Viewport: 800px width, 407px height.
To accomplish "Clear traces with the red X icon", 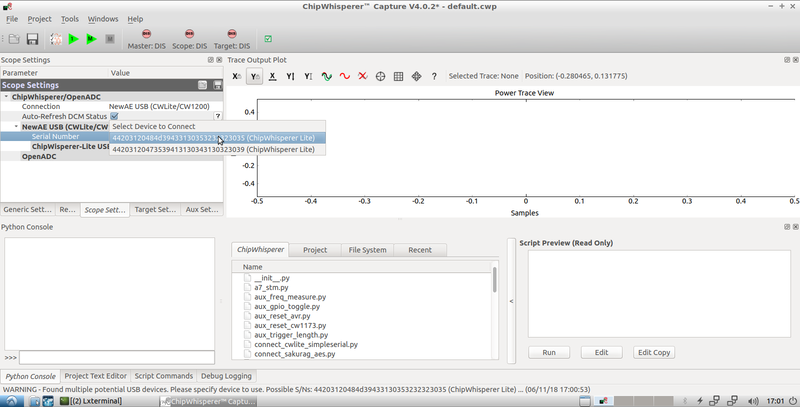I will coord(363,76).
